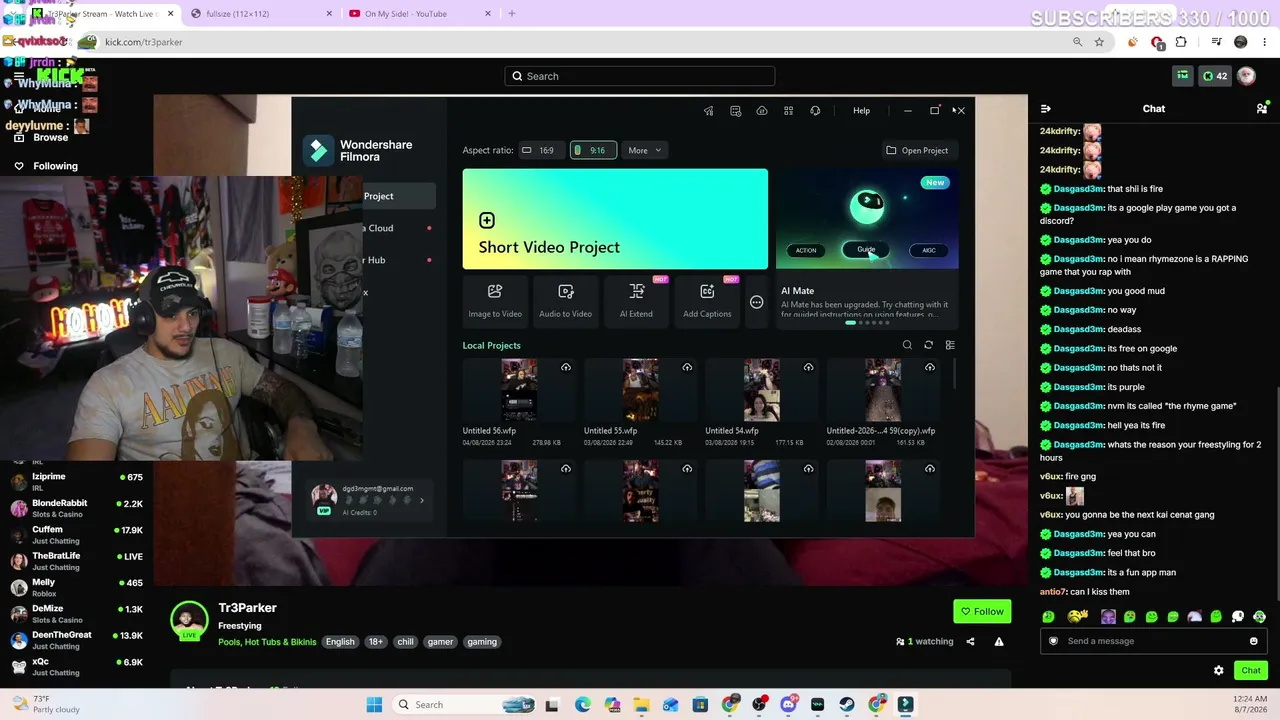Open the Untitled 55.wfp project thumbnail

pyautogui.click(x=640, y=390)
